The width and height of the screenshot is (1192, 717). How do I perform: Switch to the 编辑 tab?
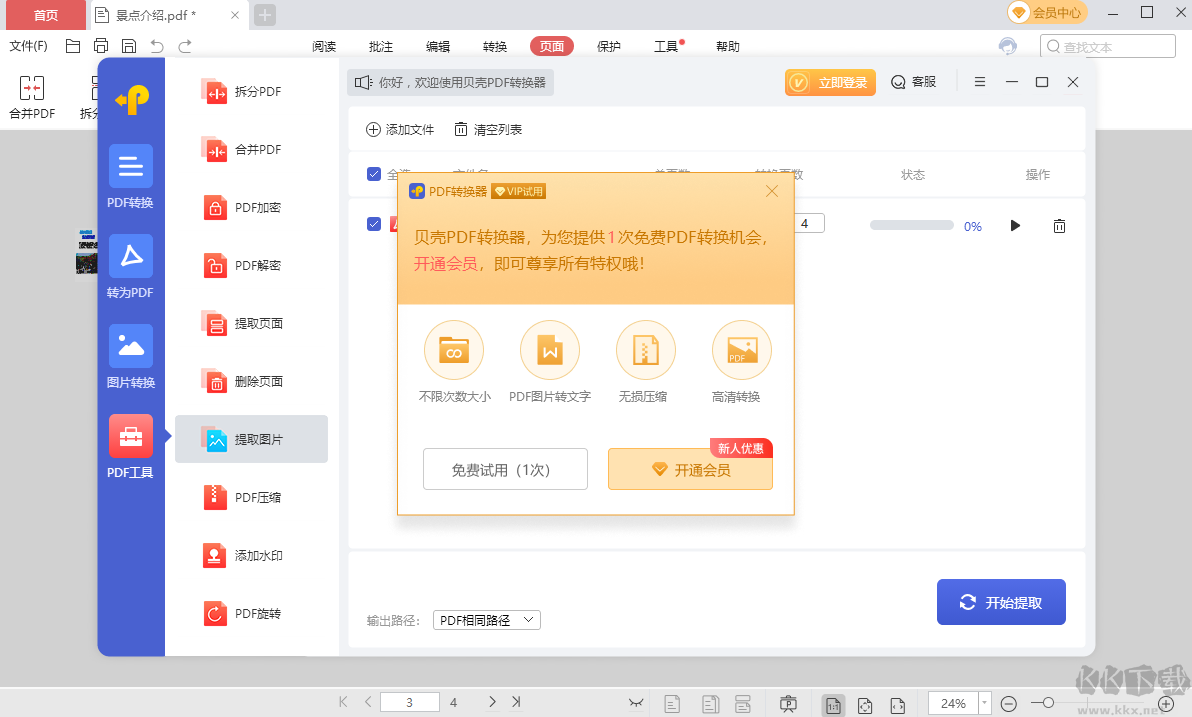438,46
